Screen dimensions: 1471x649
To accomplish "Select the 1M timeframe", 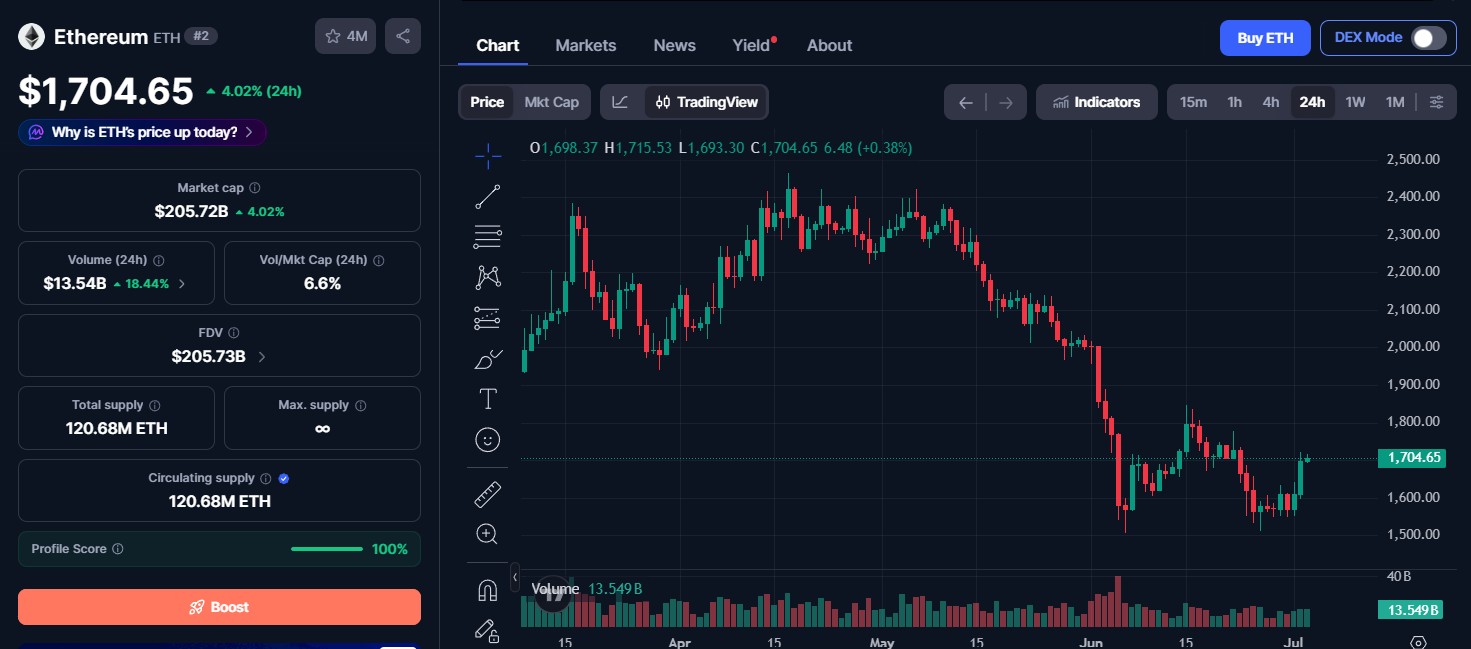I will point(1395,102).
